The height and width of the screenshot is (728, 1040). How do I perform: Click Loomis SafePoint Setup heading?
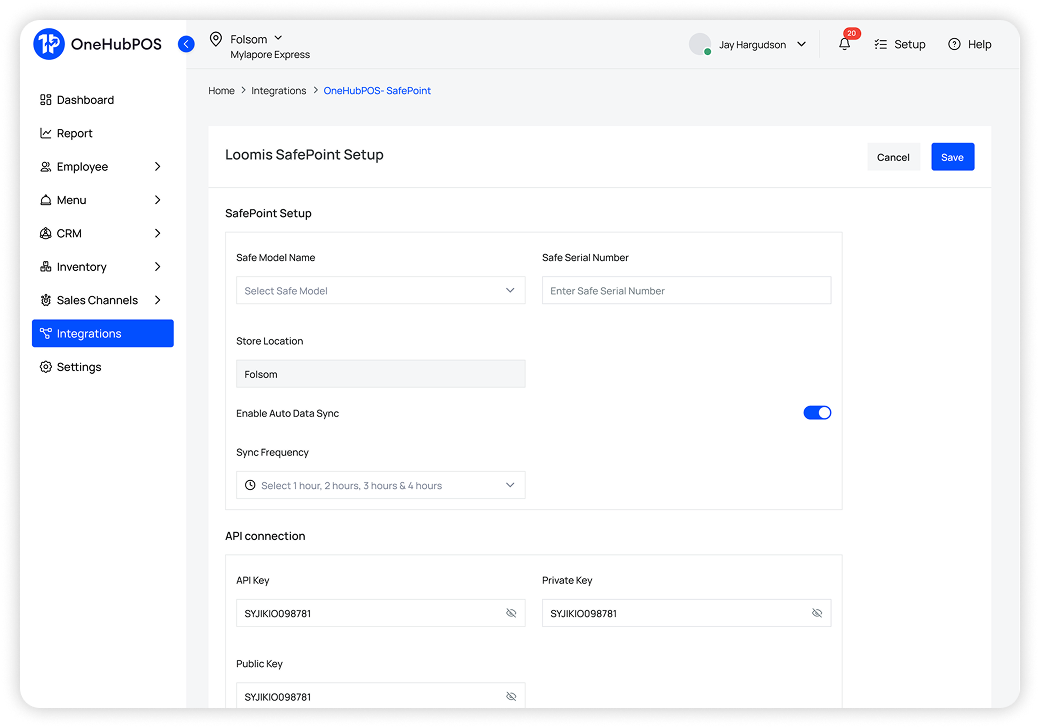coord(304,155)
